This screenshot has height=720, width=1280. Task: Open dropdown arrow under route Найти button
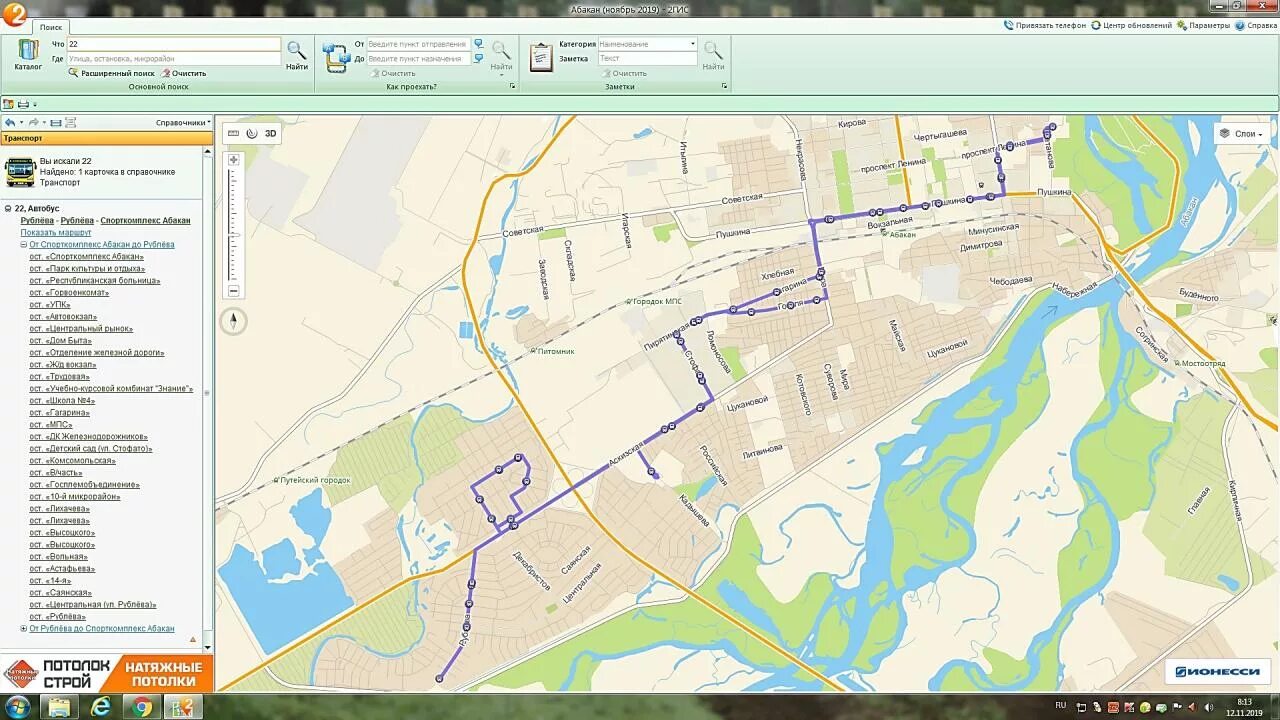pos(501,75)
